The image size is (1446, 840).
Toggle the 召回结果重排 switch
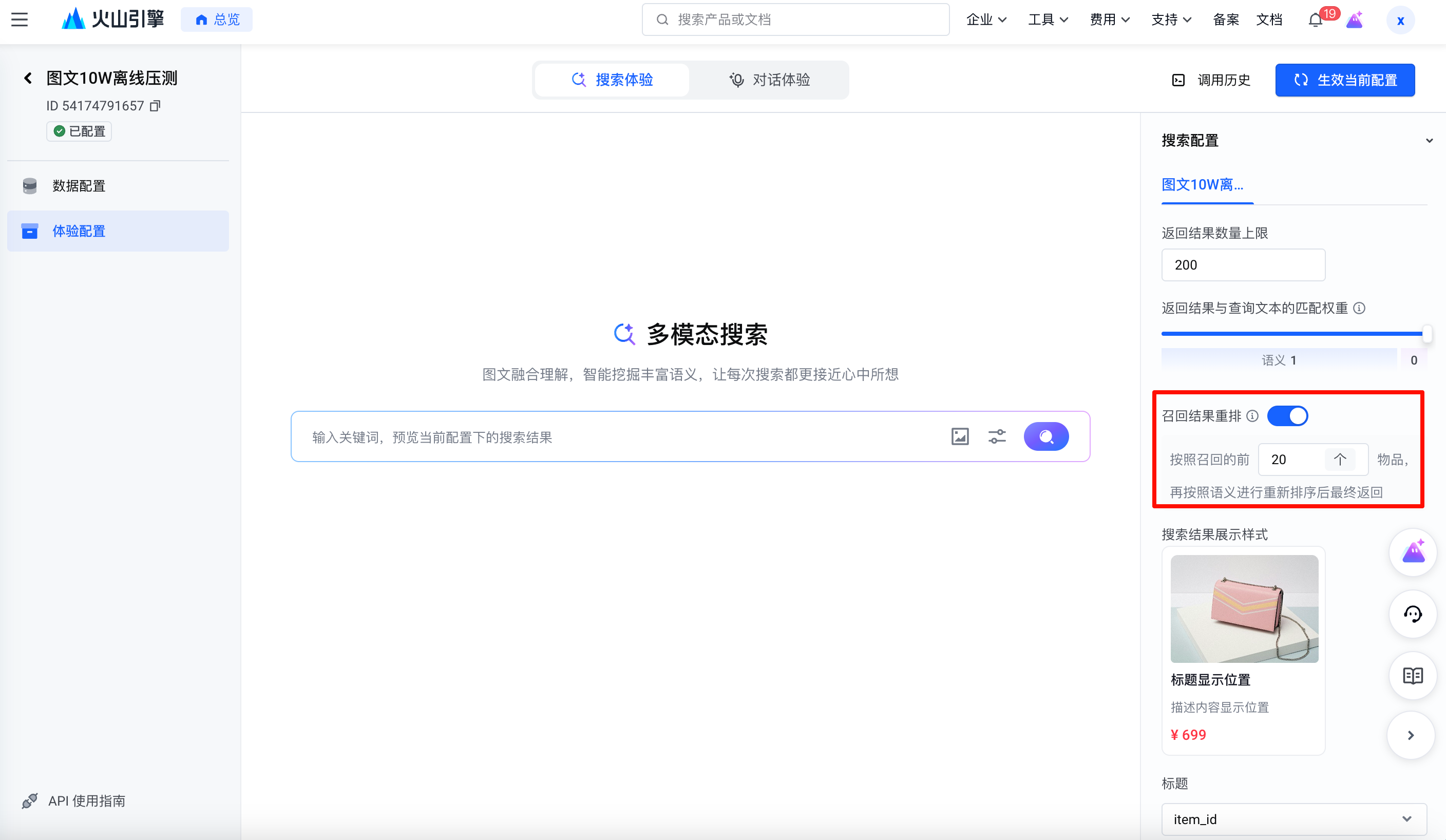[x=1287, y=416]
